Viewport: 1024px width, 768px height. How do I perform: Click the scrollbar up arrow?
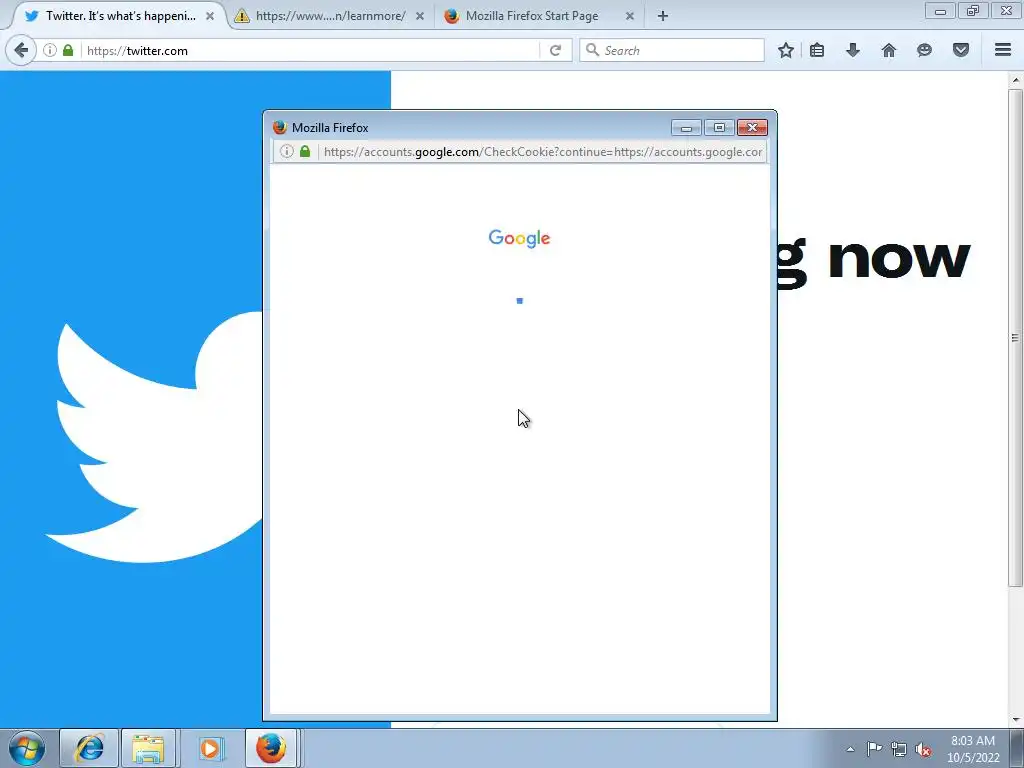tap(1015, 80)
